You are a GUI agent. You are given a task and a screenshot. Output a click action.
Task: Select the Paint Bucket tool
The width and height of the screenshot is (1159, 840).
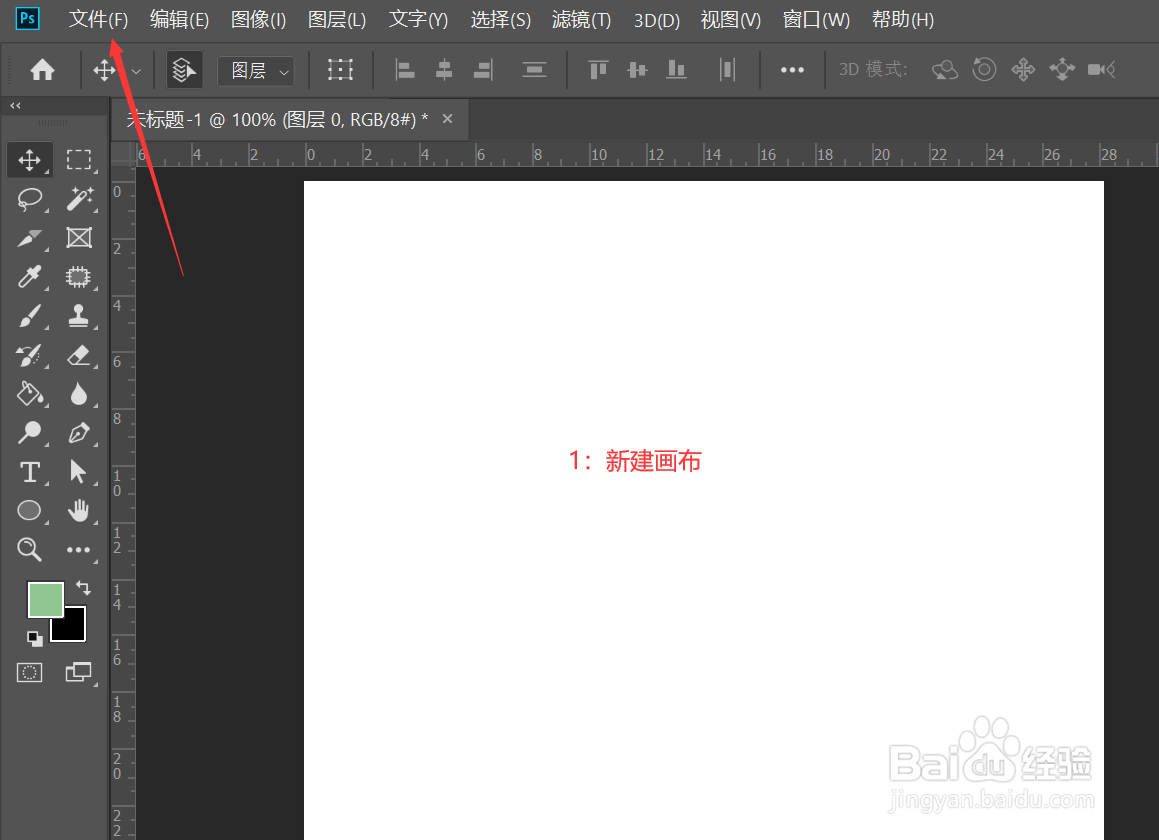(30, 394)
